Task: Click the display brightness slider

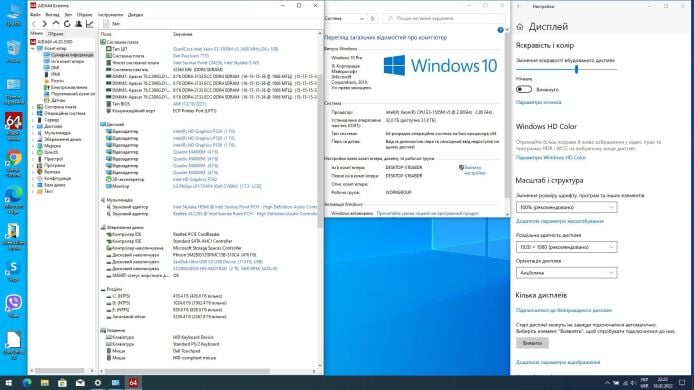Action: click(x=567, y=70)
